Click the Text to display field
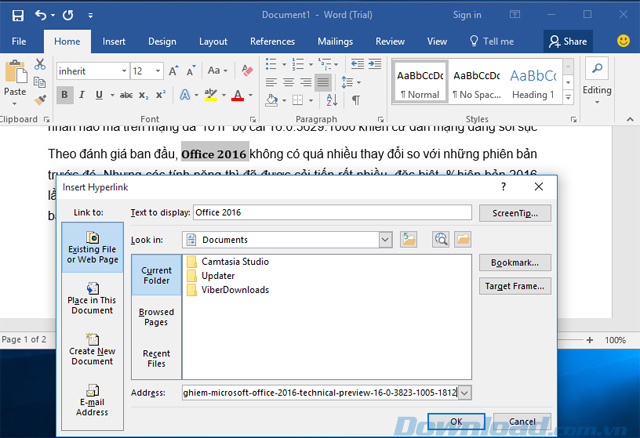Screen dimensions: 640x438 (x=329, y=212)
